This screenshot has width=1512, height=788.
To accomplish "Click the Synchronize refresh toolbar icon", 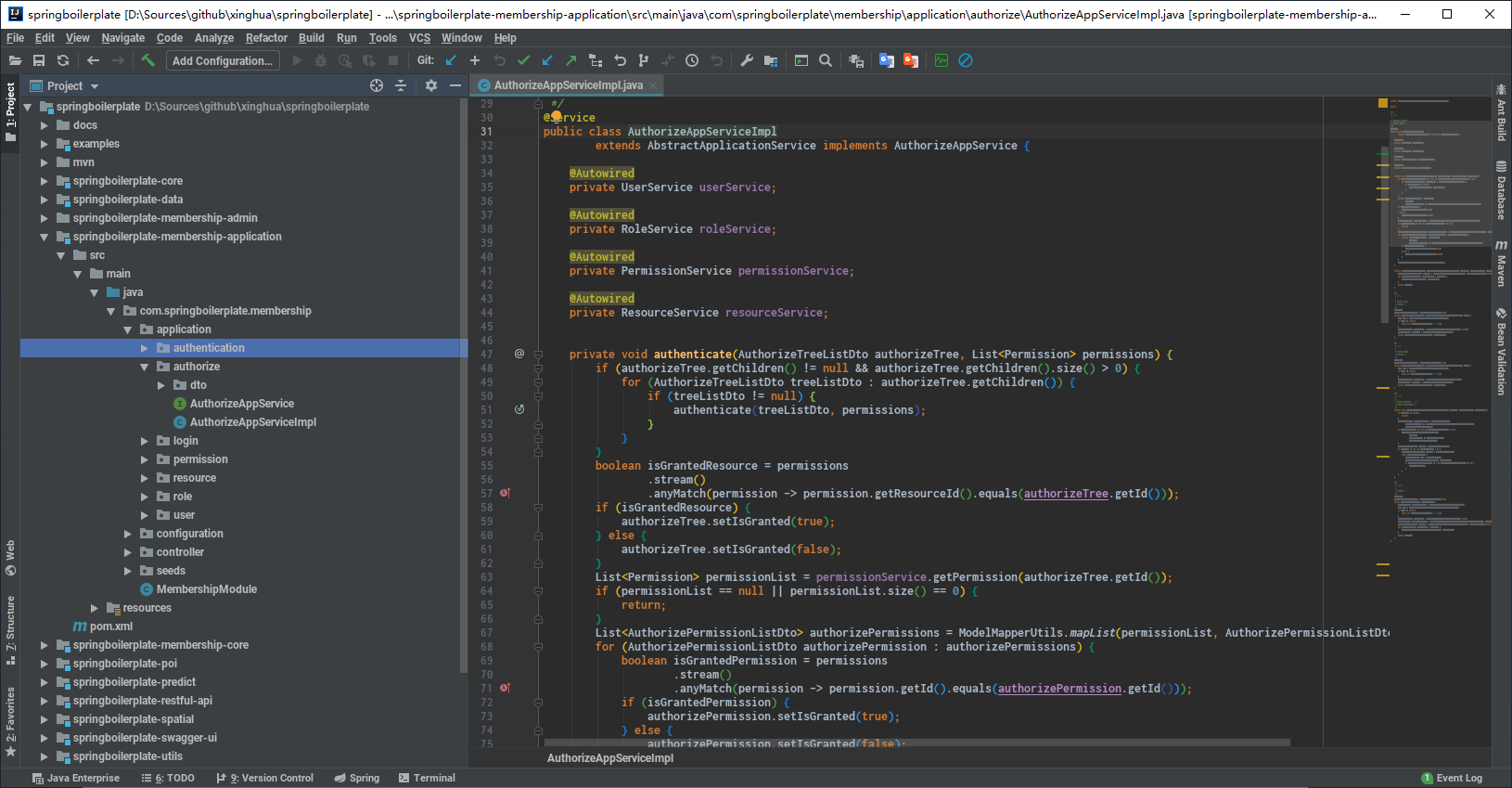I will 63,60.
